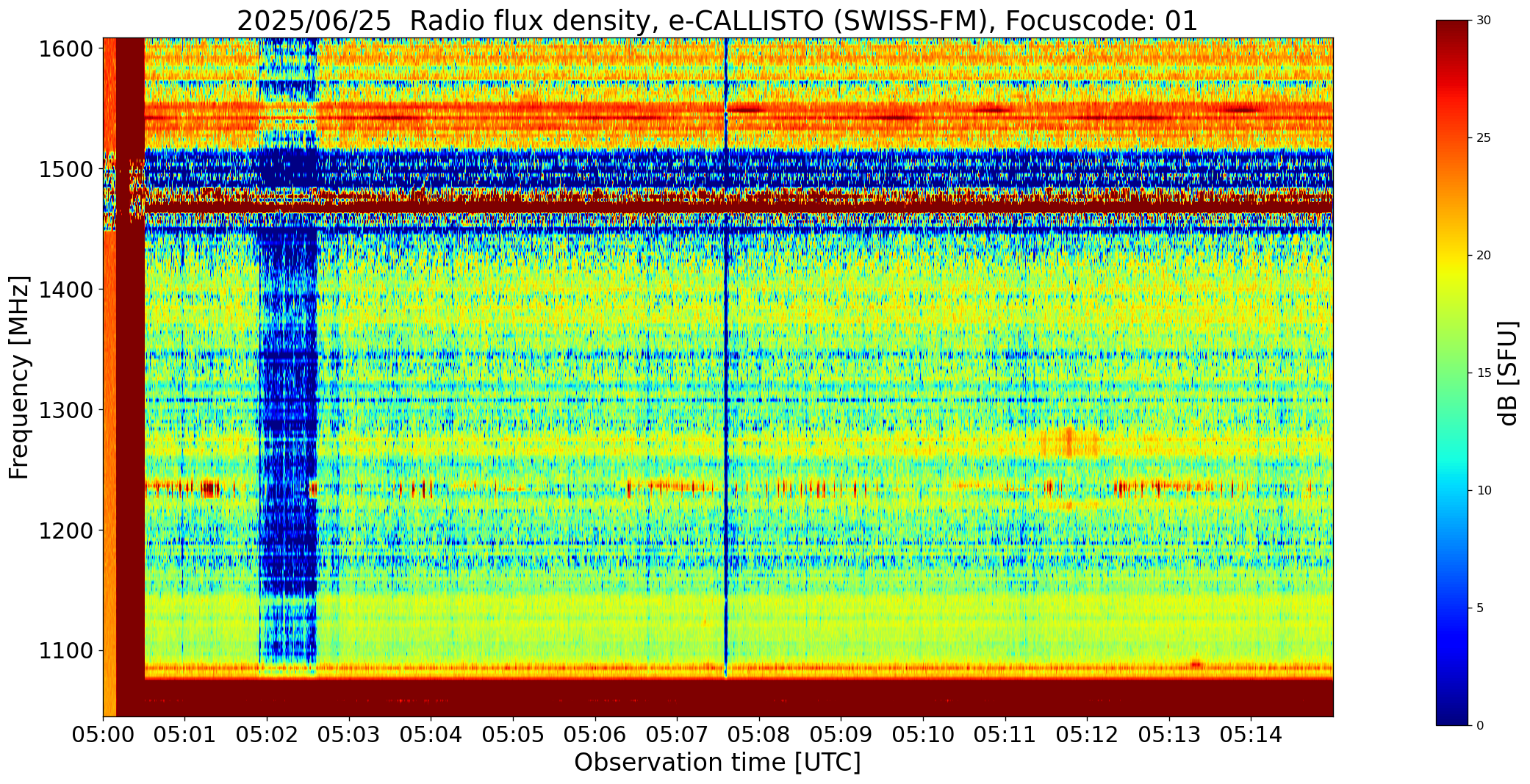Viewport: 1530px width, 784px height.
Task: Click the 'Observation time [UTC]' x-axis label
Action: pos(717,763)
